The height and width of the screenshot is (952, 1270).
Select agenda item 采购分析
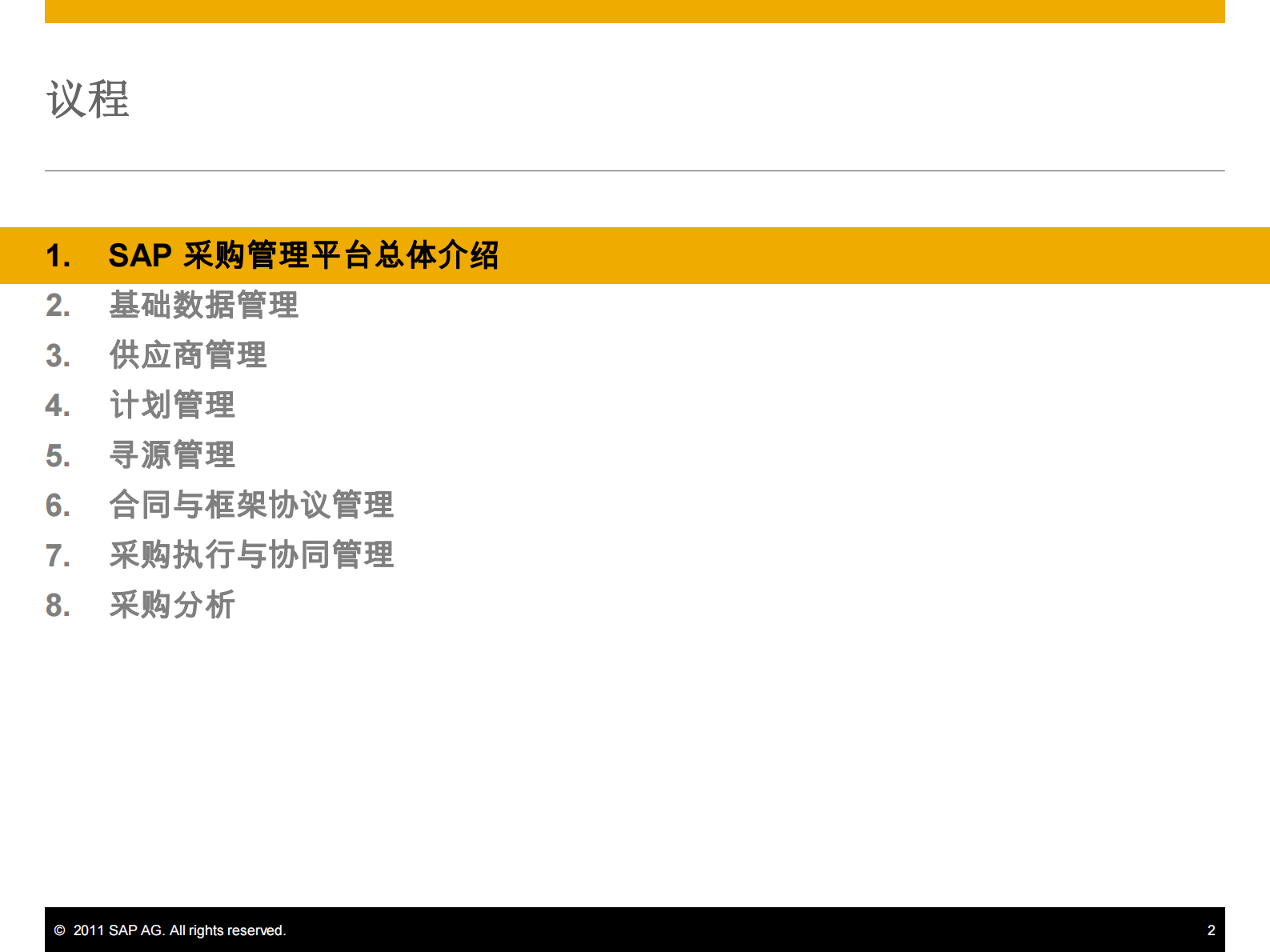[x=172, y=605]
